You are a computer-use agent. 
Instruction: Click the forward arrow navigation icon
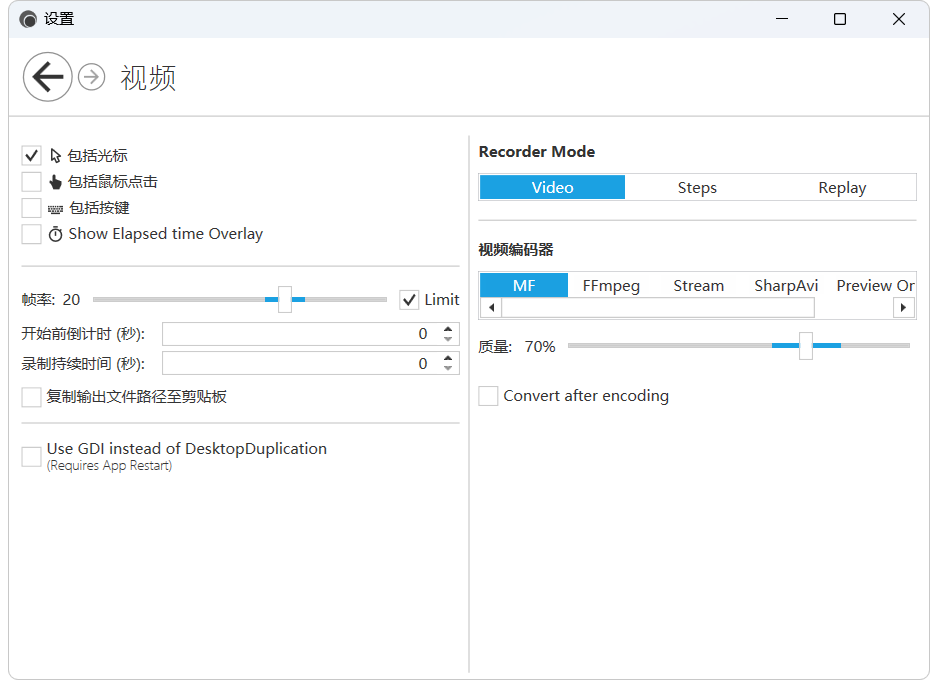pyautogui.click(x=91, y=76)
